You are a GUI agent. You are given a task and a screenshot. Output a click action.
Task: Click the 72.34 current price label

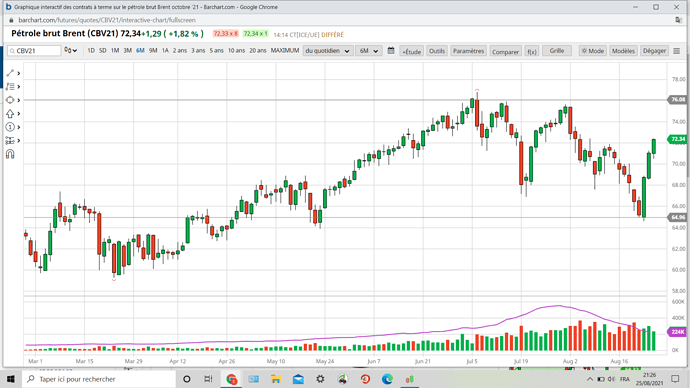click(677, 139)
